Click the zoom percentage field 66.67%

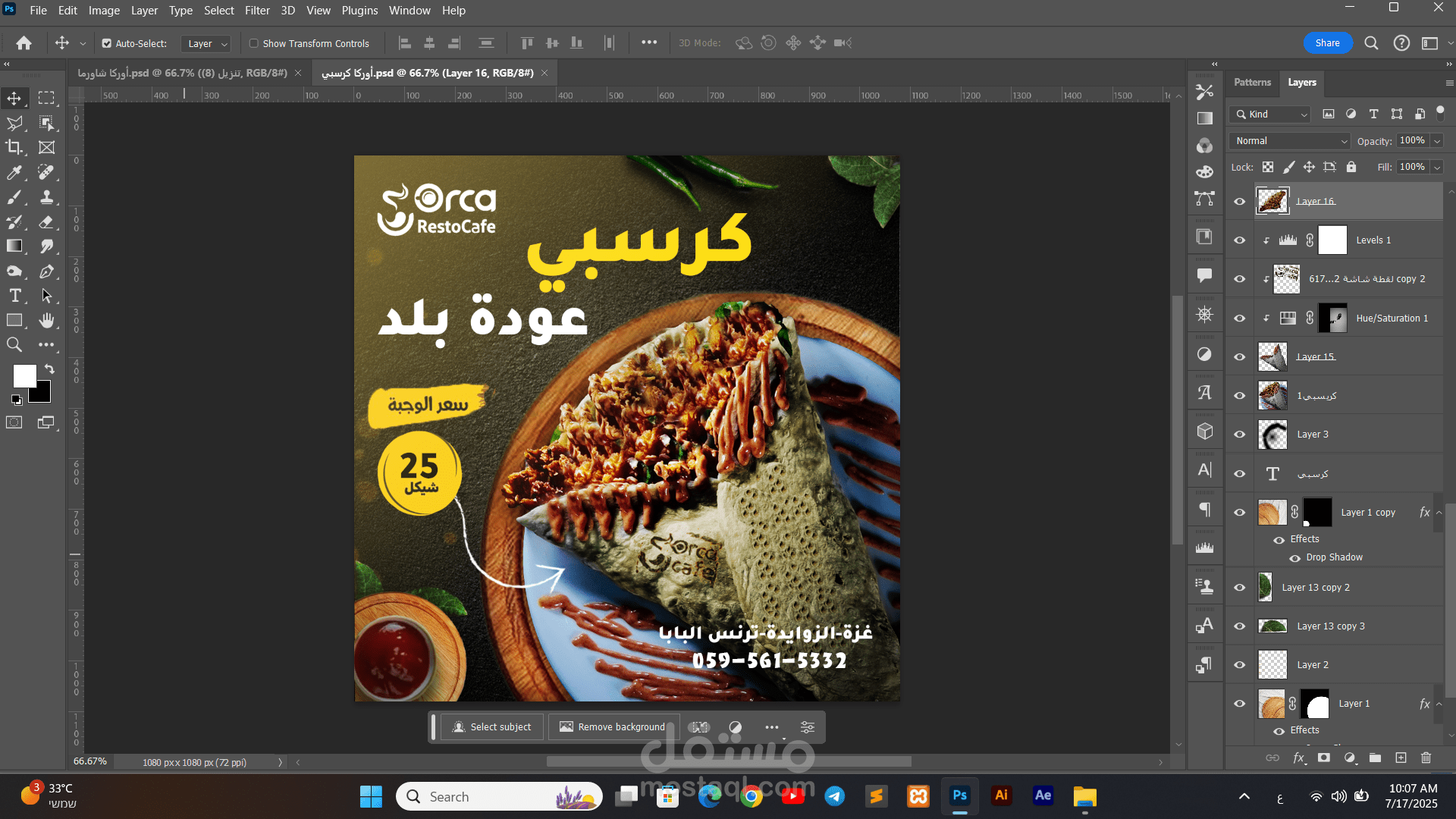tap(90, 761)
